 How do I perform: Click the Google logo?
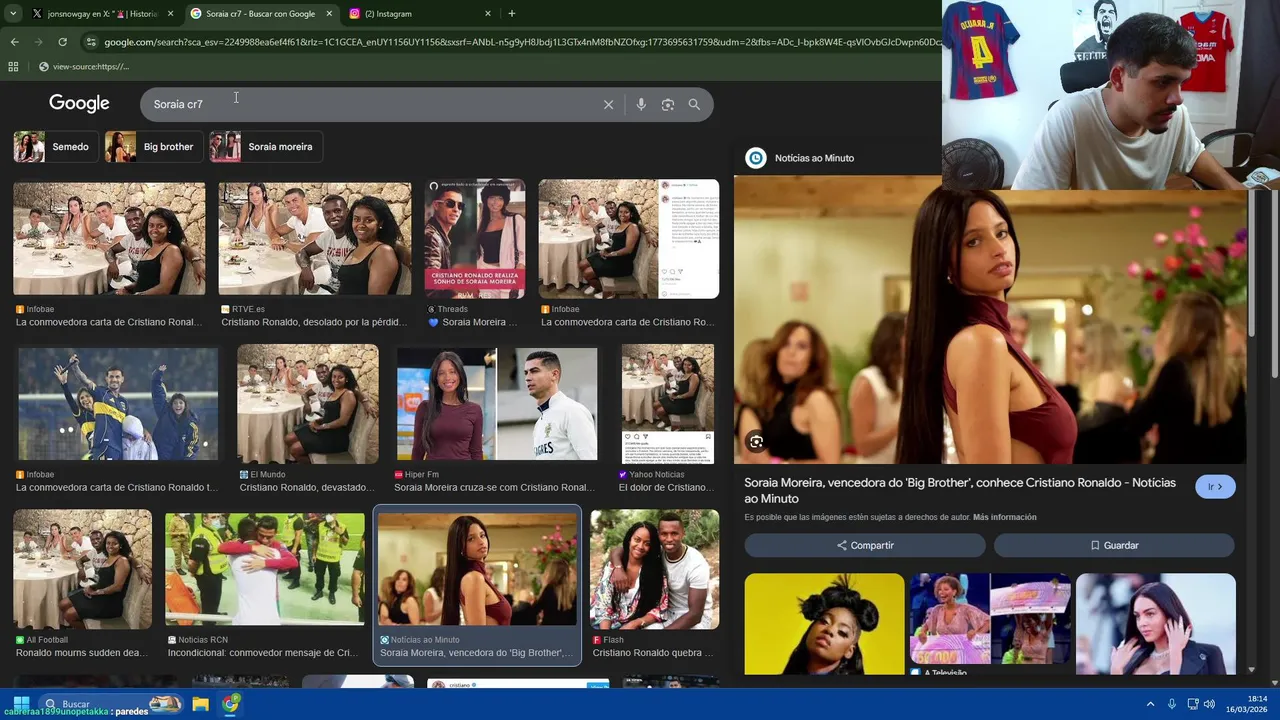(x=79, y=104)
